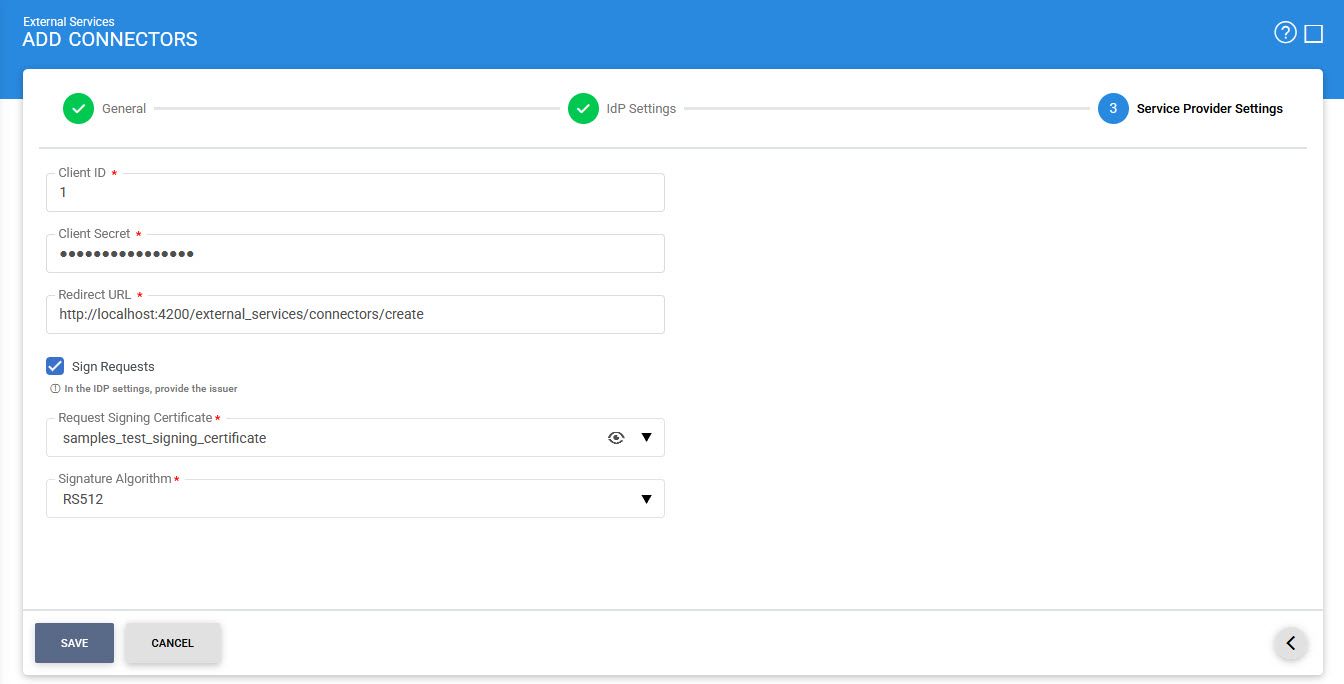This screenshot has height=684, width=1344.
Task: Expand Request Signing Certificate dropdown arrow
Action: (646, 438)
